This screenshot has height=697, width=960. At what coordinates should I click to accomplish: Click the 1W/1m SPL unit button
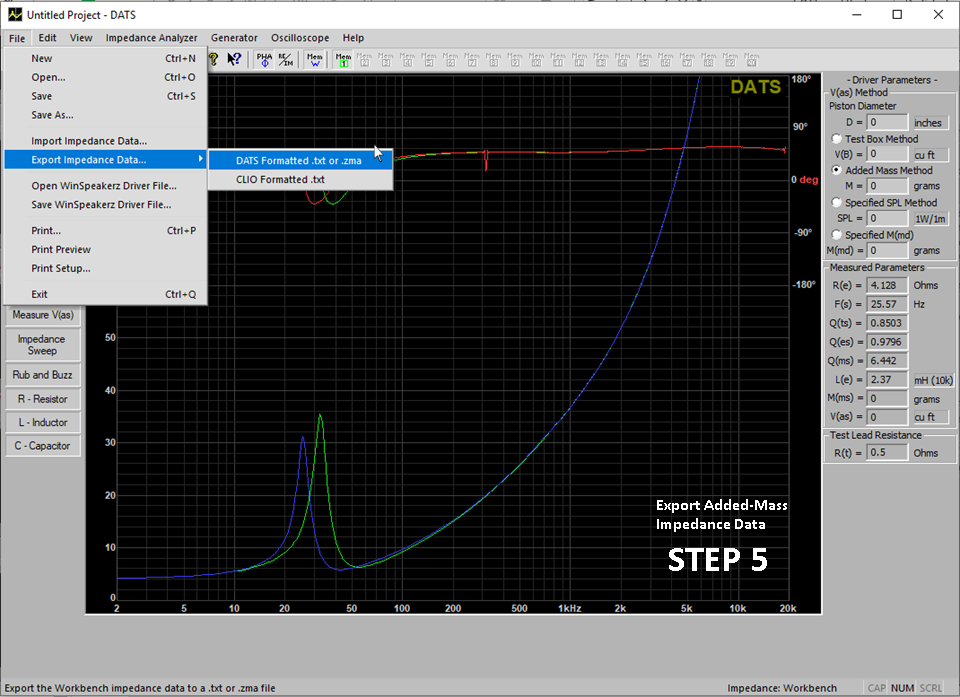(930, 219)
